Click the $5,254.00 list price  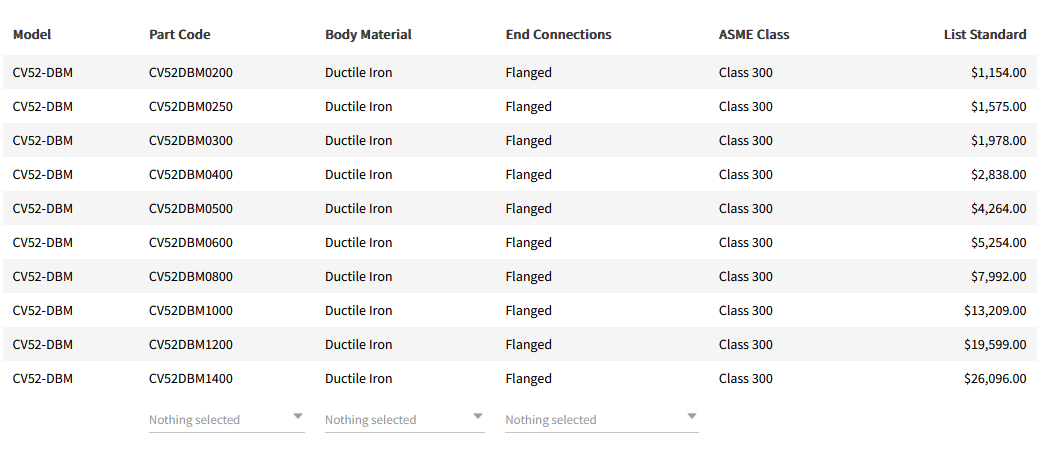[x=998, y=243]
